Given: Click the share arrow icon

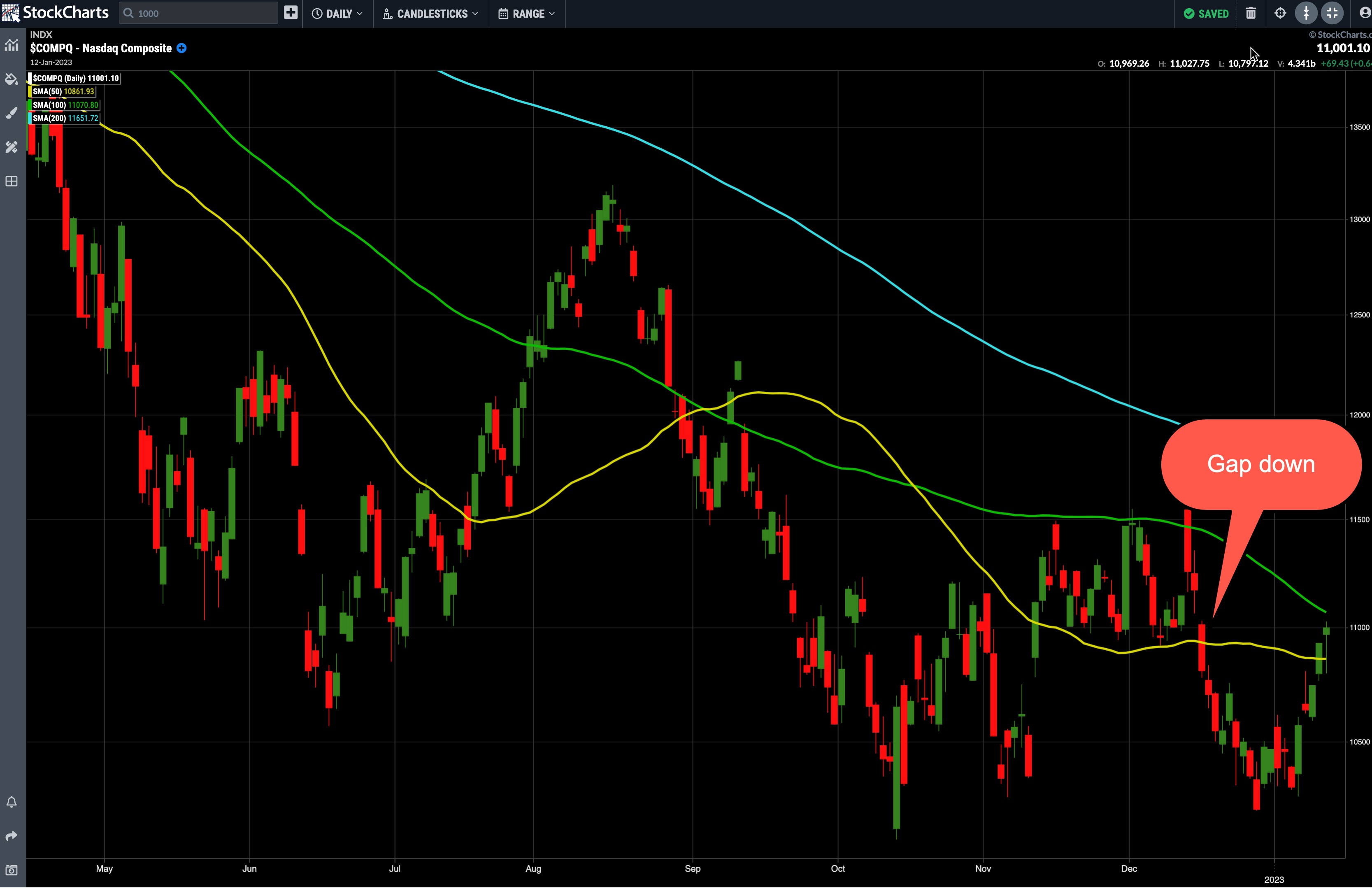Looking at the screenshot, I should coord(12,836).
